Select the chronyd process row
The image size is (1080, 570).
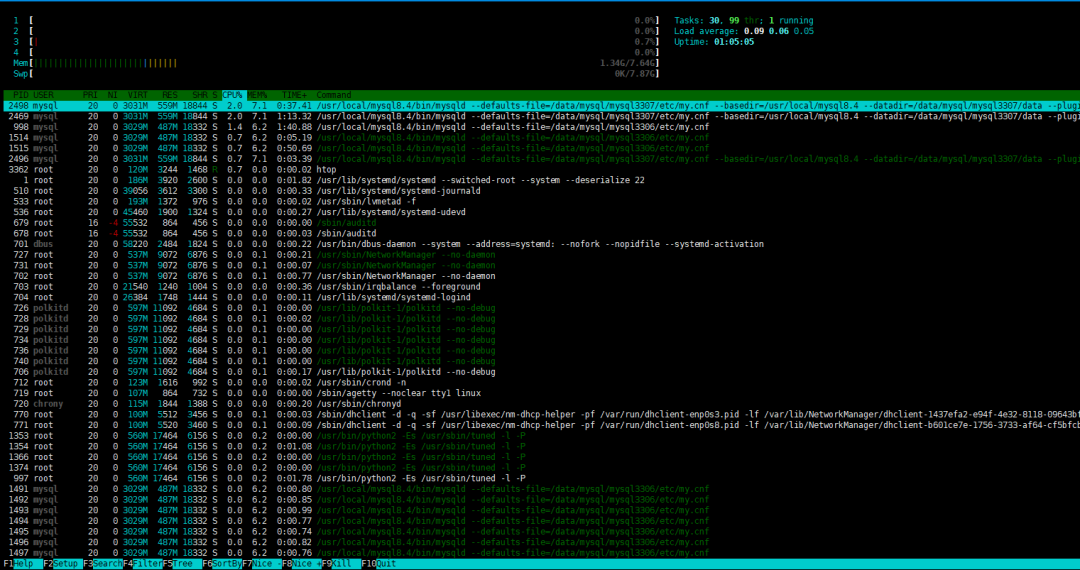point(540,404)
